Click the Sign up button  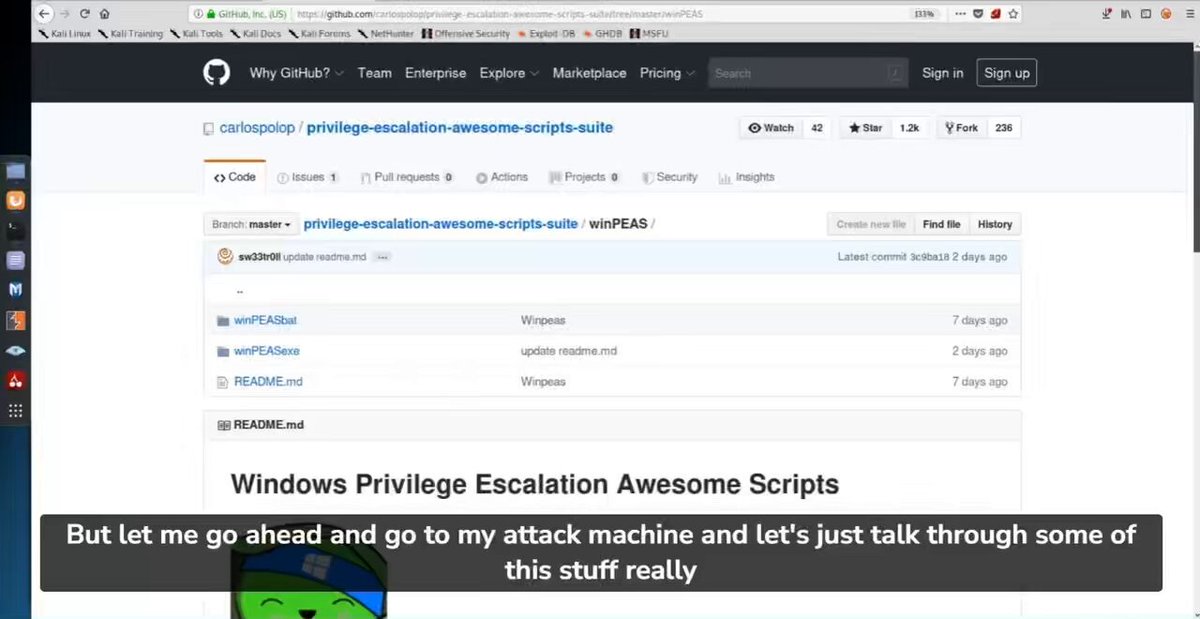[1006, 73]
